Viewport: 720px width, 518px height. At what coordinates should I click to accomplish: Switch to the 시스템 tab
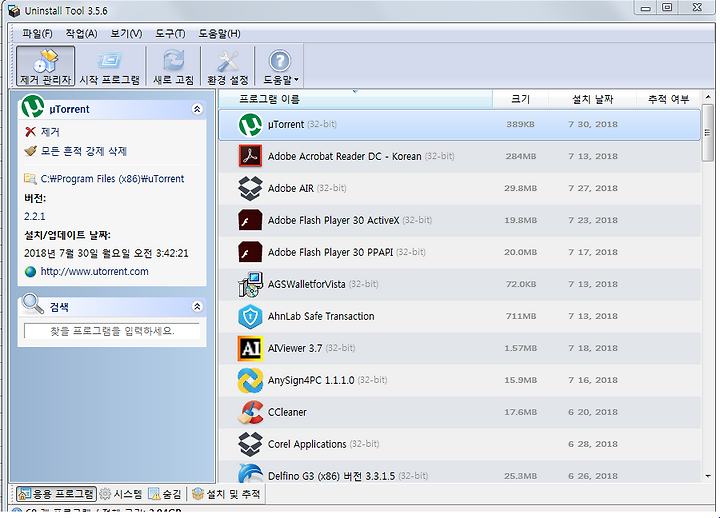[121, 494]
